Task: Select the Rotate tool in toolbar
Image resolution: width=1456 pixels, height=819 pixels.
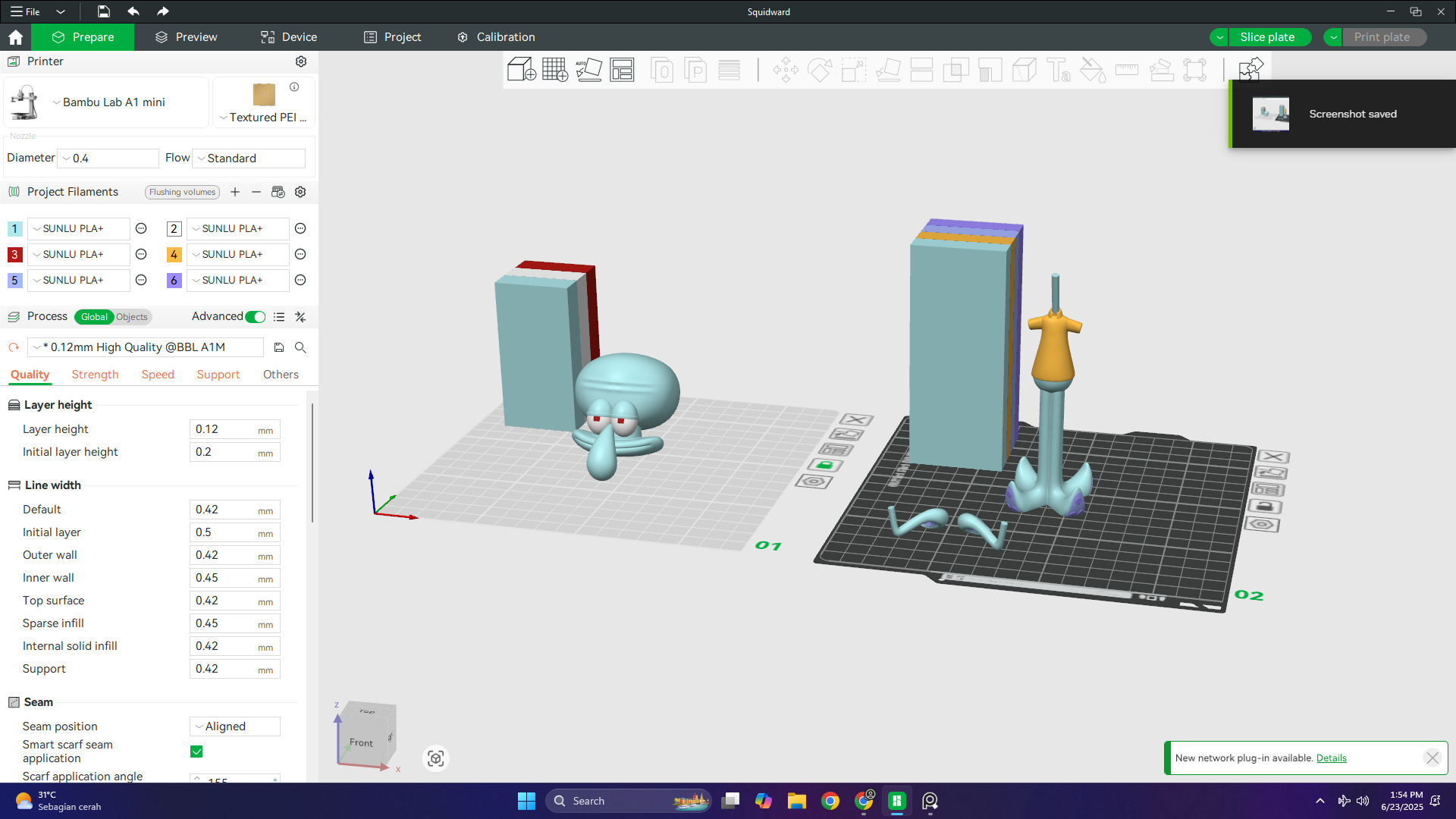Action: pos(820,71)
